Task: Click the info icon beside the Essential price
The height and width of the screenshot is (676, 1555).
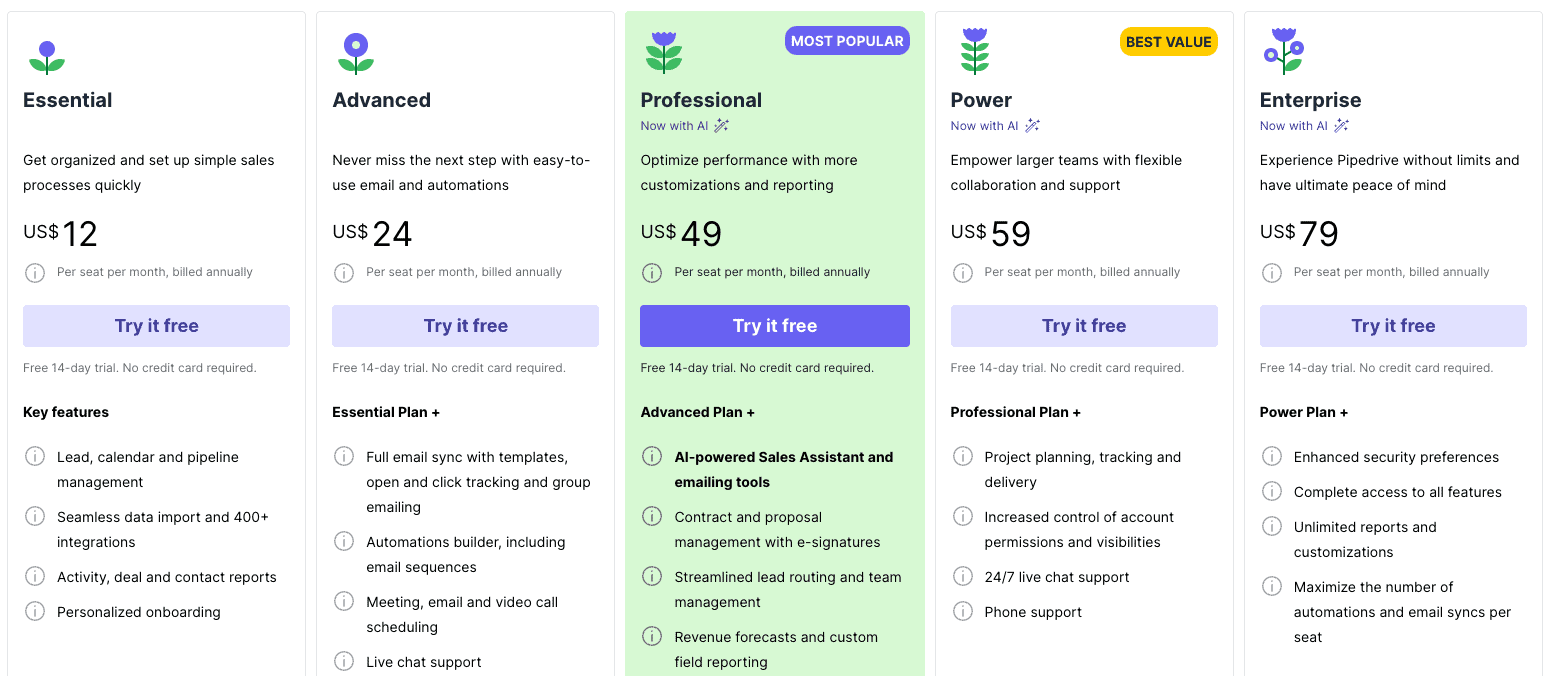Action: [x=35, y=273]
